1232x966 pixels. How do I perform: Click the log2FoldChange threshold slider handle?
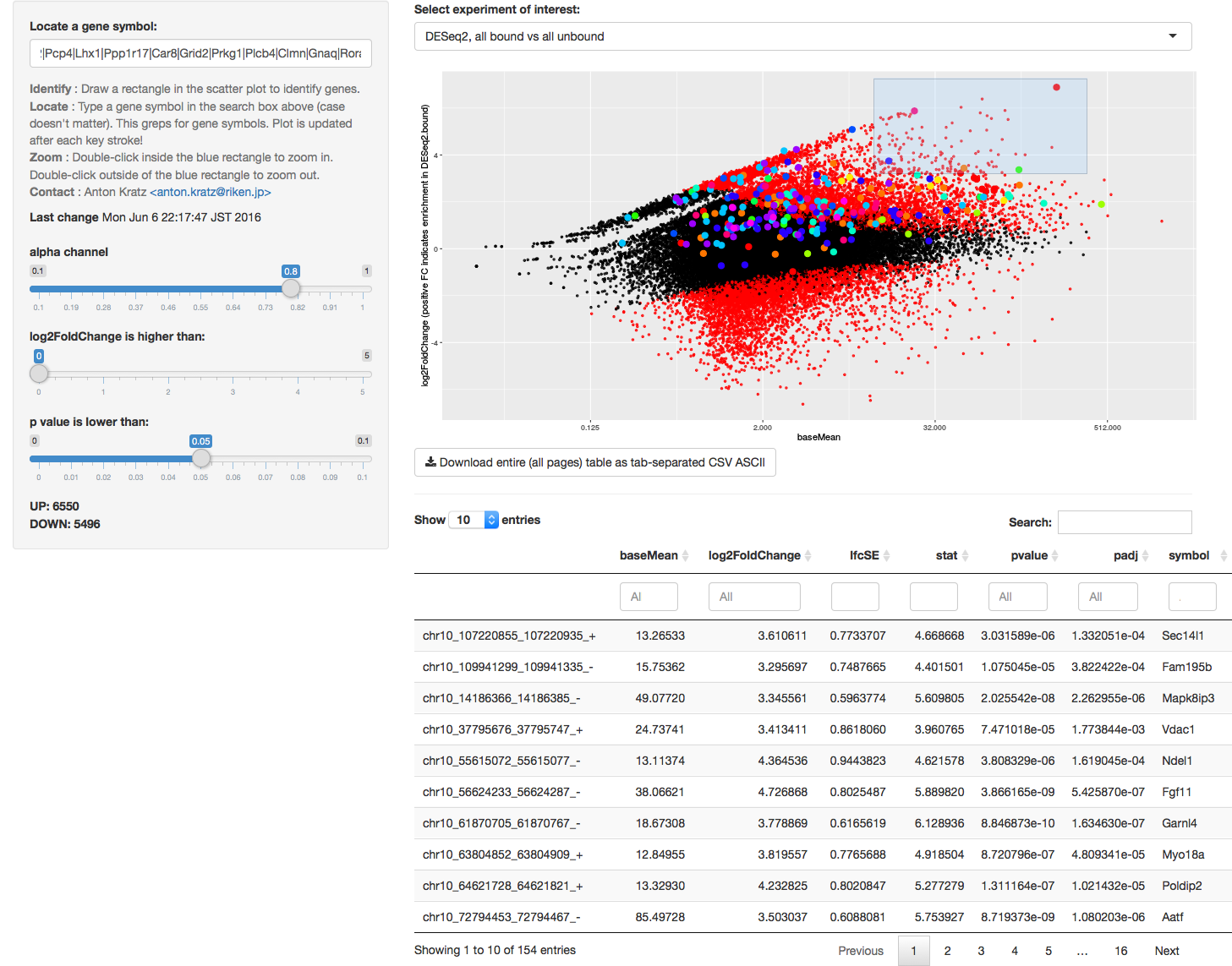pos(39,373)
